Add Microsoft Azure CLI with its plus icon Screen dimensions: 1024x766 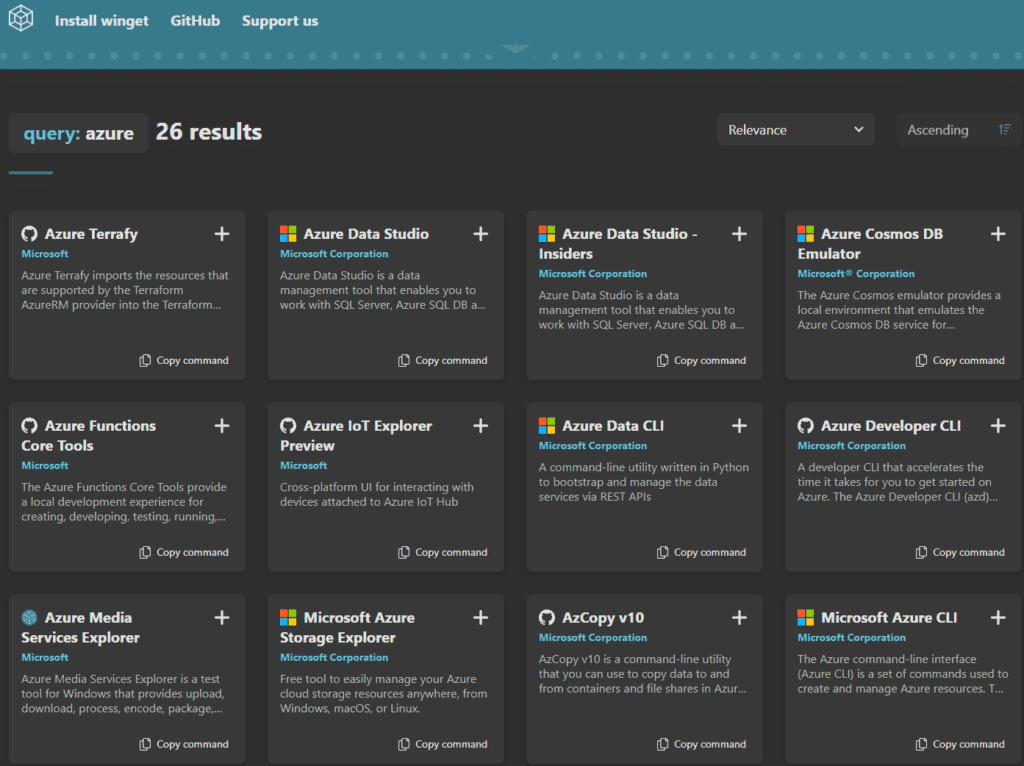[x=998, y=618]
